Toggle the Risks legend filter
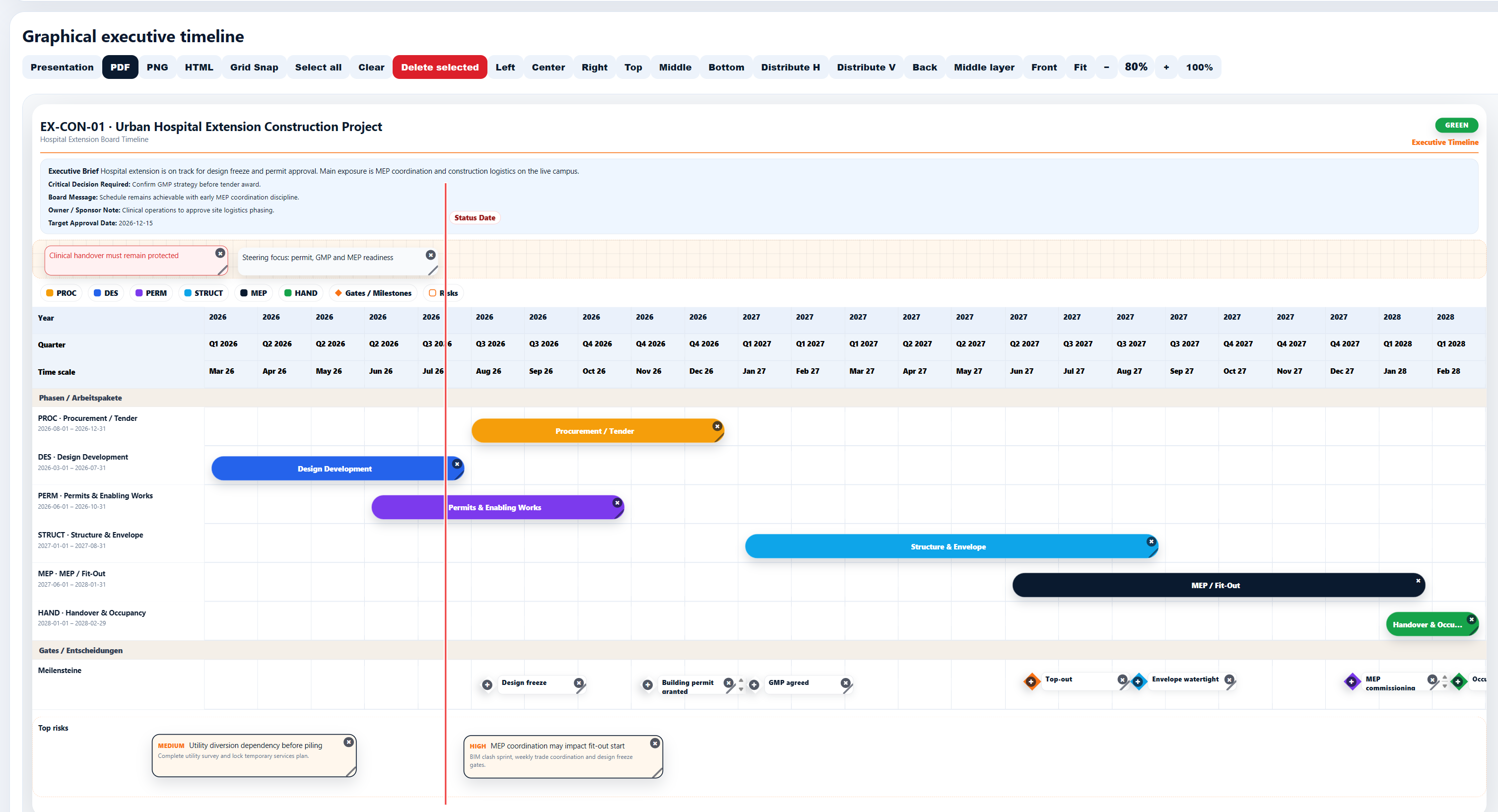Viewport: 1498px width, 812px height. click(x=443, y=293)
